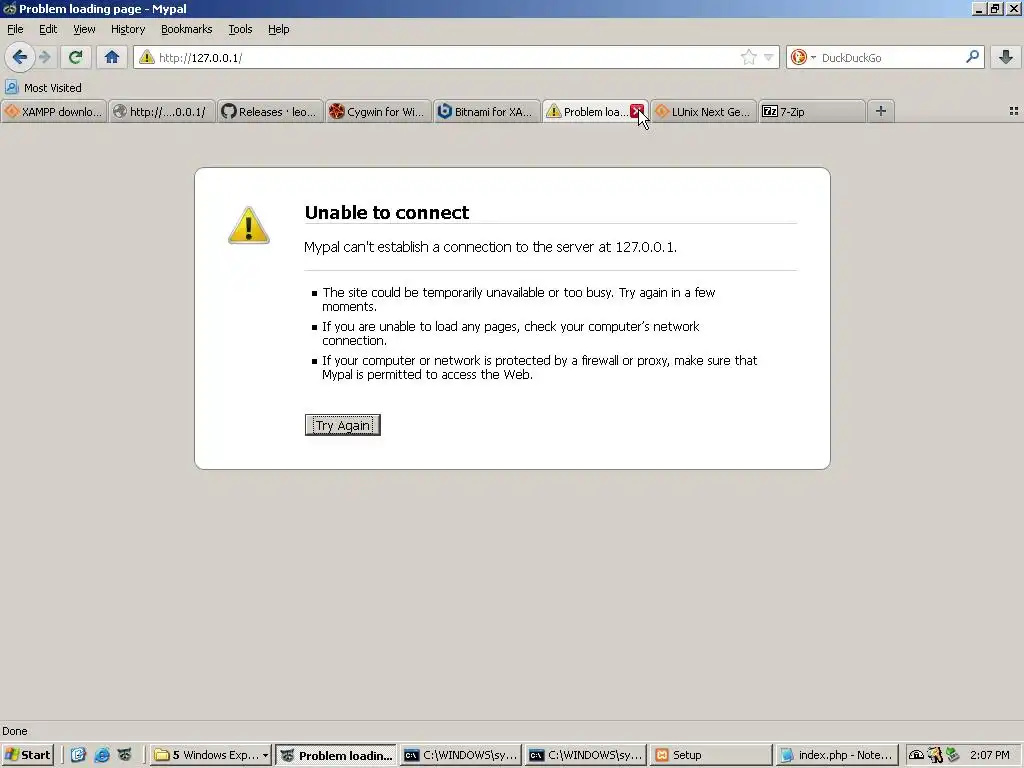Switch to the 7-Zip tab
The width and height of the screenshot is (1024, 768).
click(x=812, y=112)
